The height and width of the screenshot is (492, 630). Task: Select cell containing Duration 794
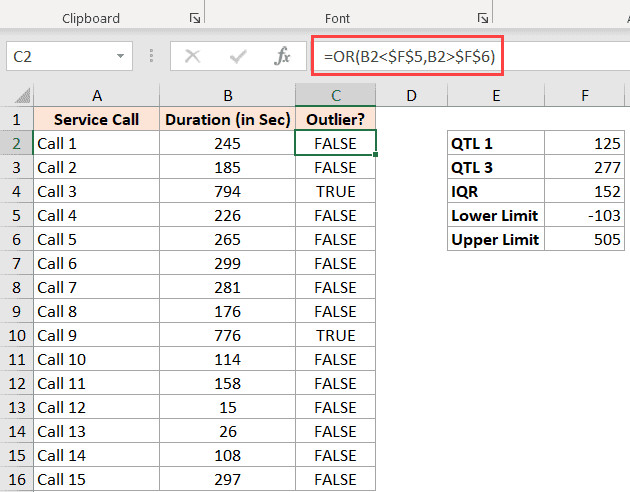(227, 191)
